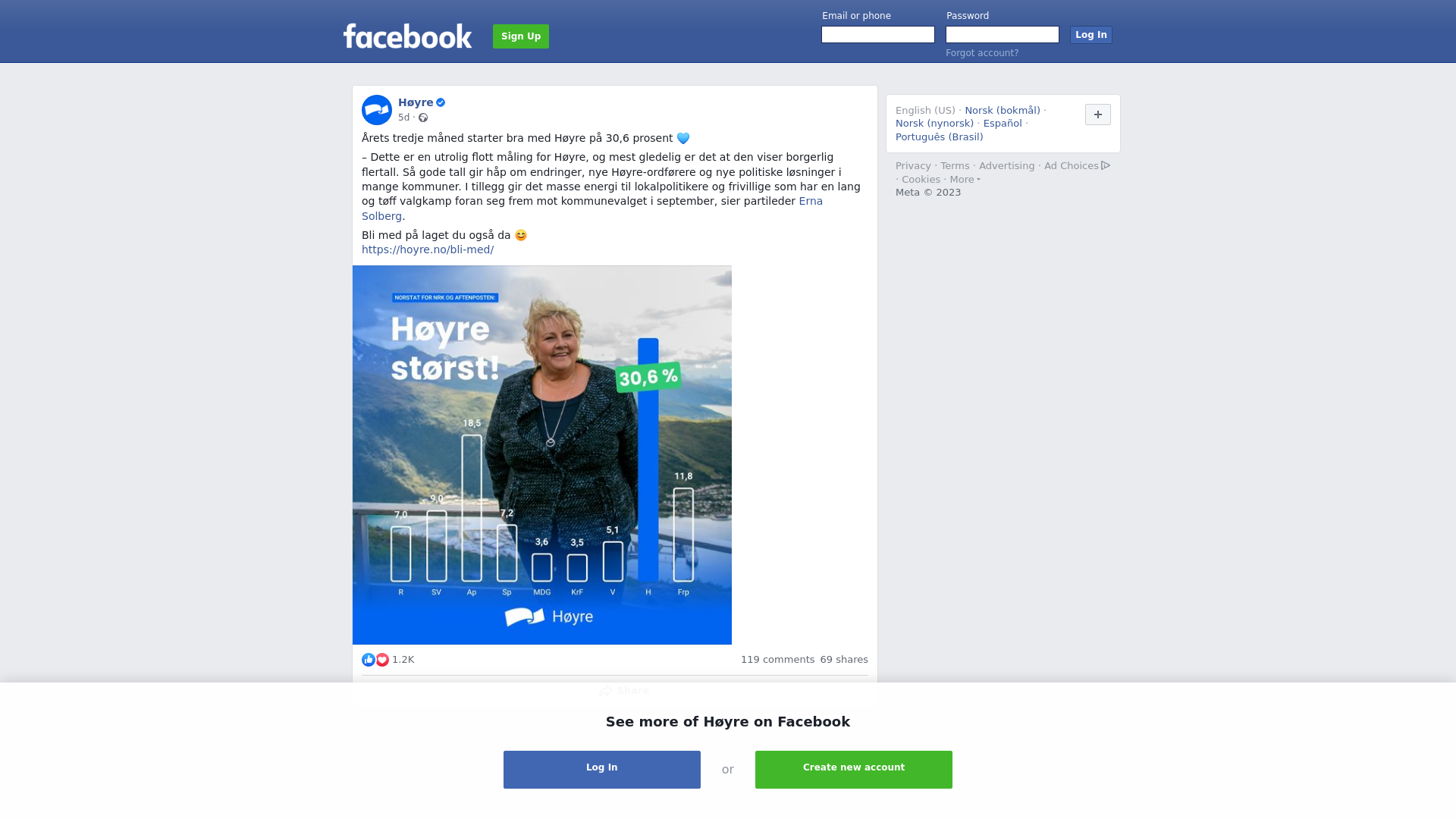Open the 119 comments list
The image size is (1456, 819).
[x=777, y=660]
